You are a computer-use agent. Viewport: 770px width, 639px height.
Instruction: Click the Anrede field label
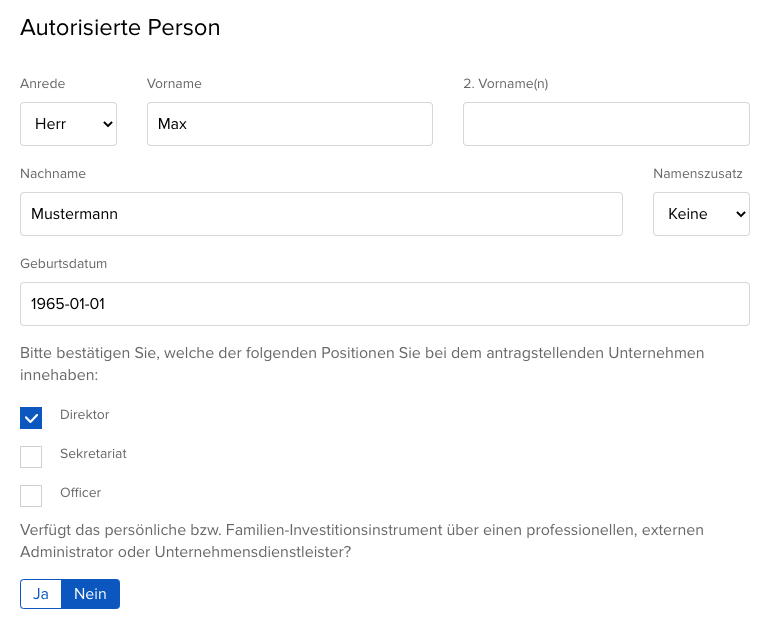tap(42, 84)
